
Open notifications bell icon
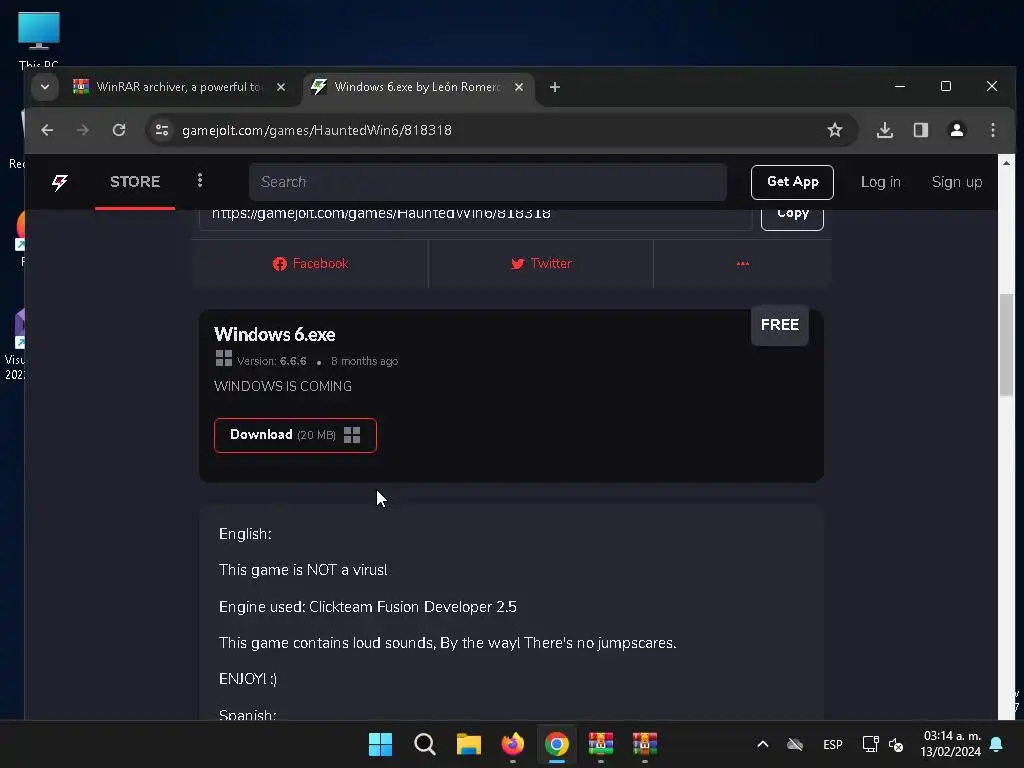click(x=996, y=744)
